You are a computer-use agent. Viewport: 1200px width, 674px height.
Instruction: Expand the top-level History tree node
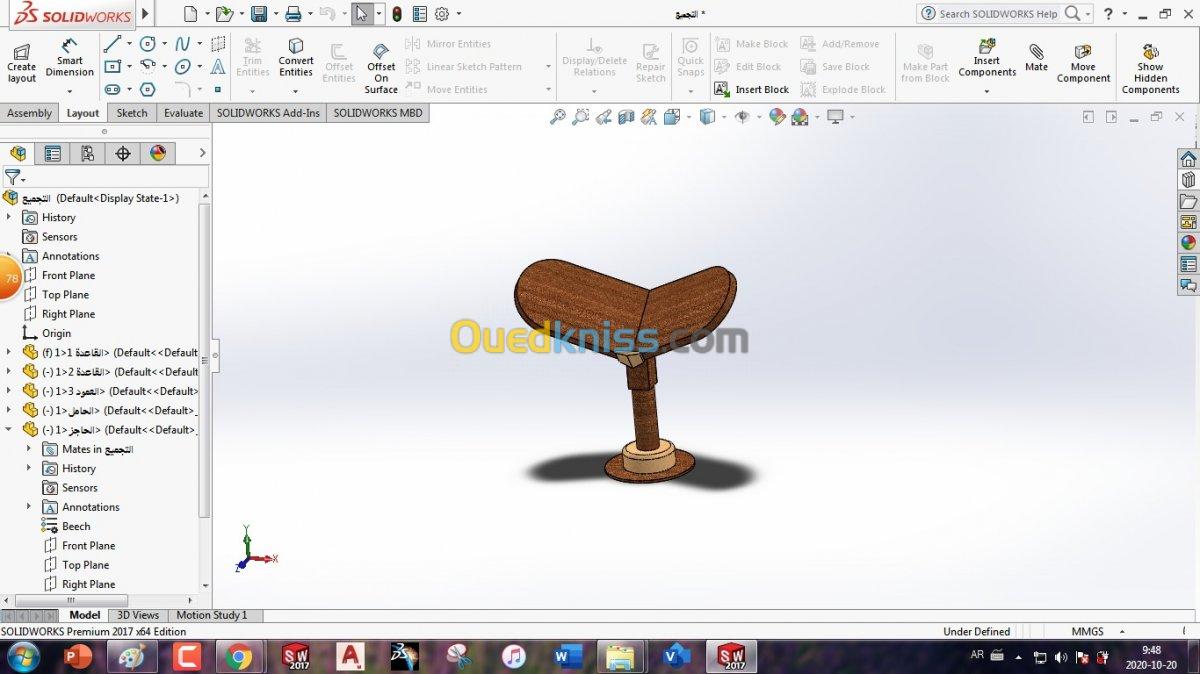click(x=9, y=217)
